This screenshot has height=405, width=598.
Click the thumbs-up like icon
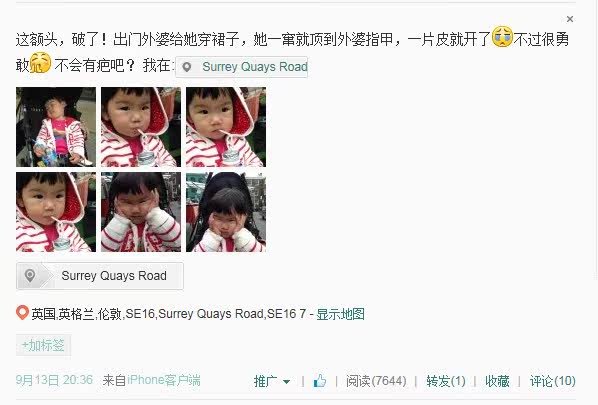pos(320,381)
